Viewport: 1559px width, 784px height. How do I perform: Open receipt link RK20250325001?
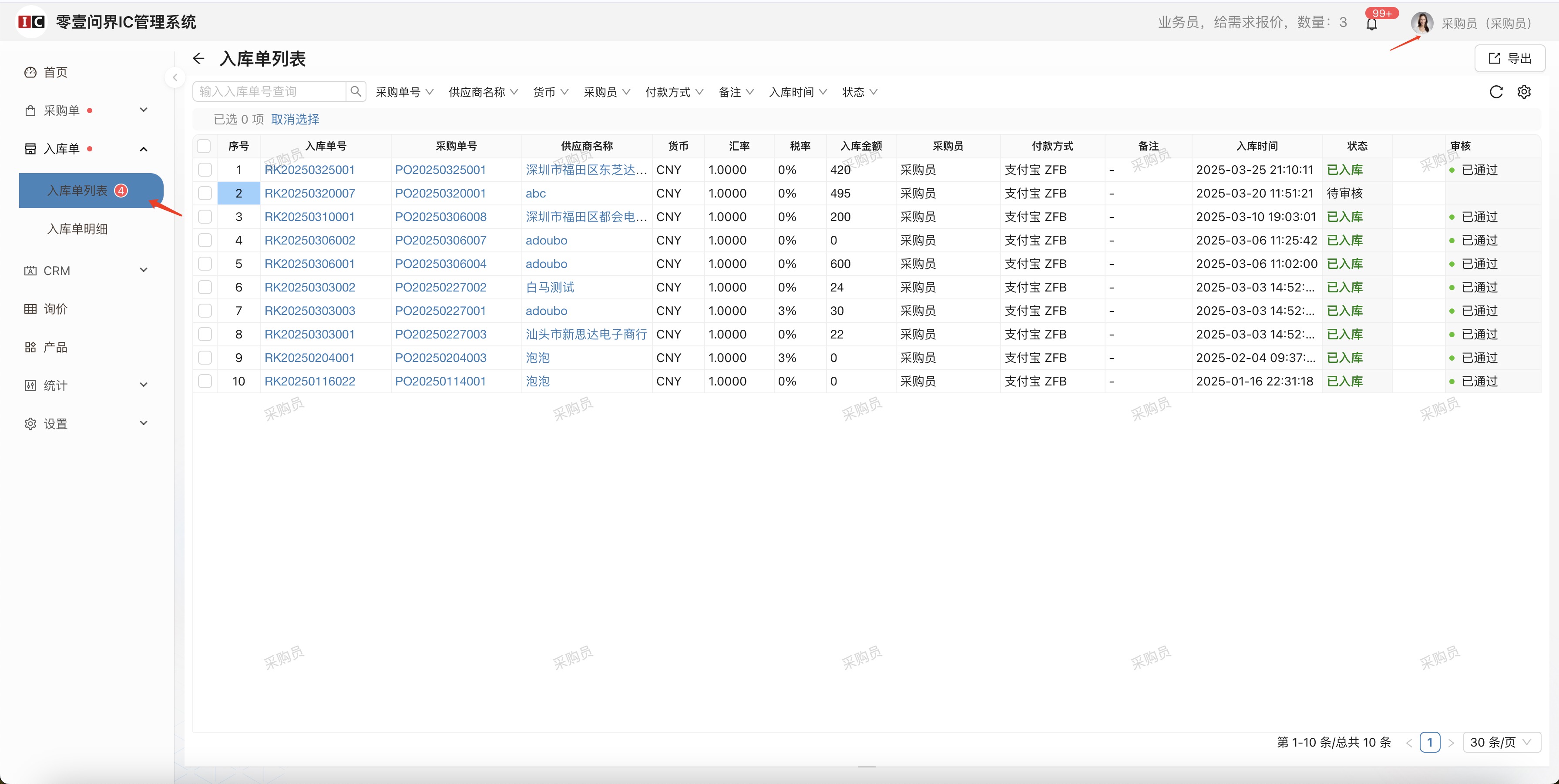[309, 170]
